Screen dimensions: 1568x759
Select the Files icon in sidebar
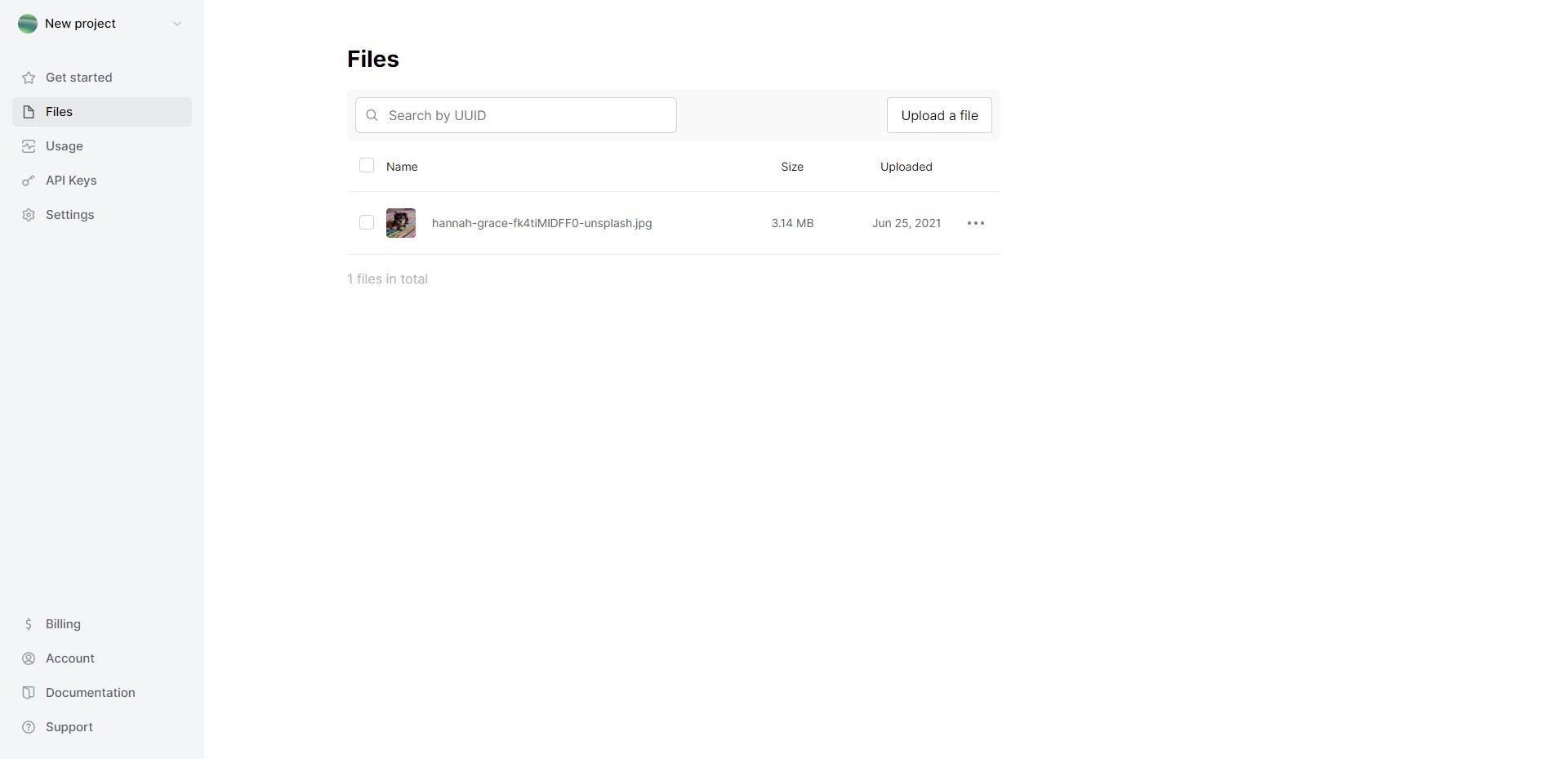click(x=29, y=111)
